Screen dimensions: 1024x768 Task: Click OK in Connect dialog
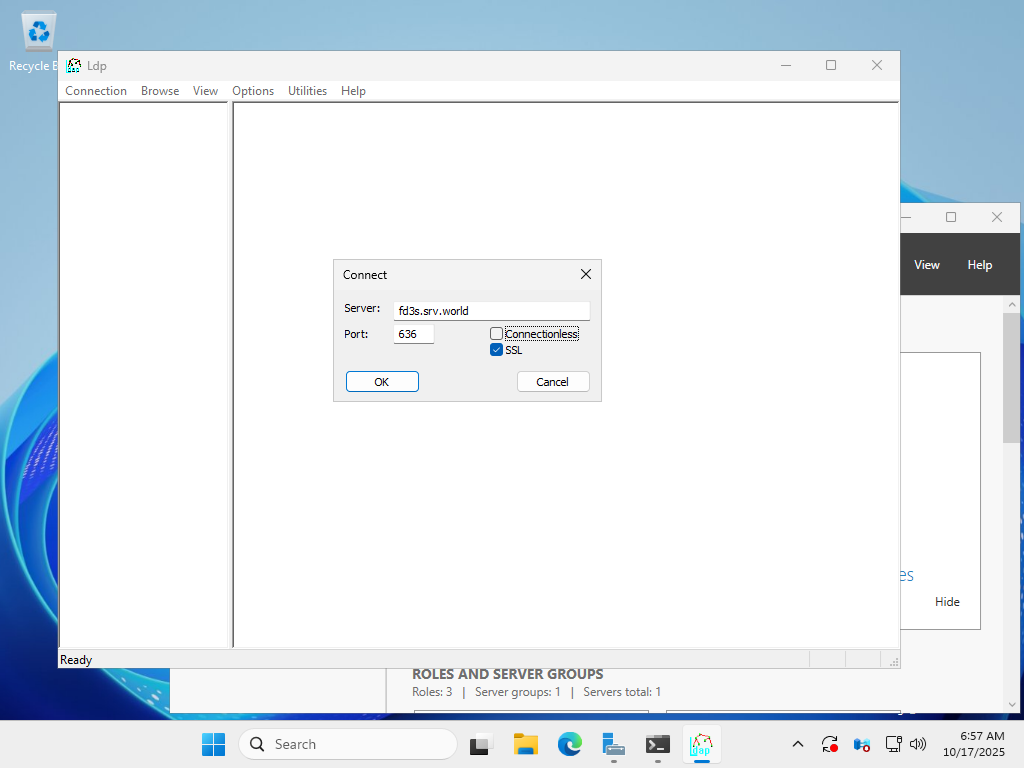382,382
